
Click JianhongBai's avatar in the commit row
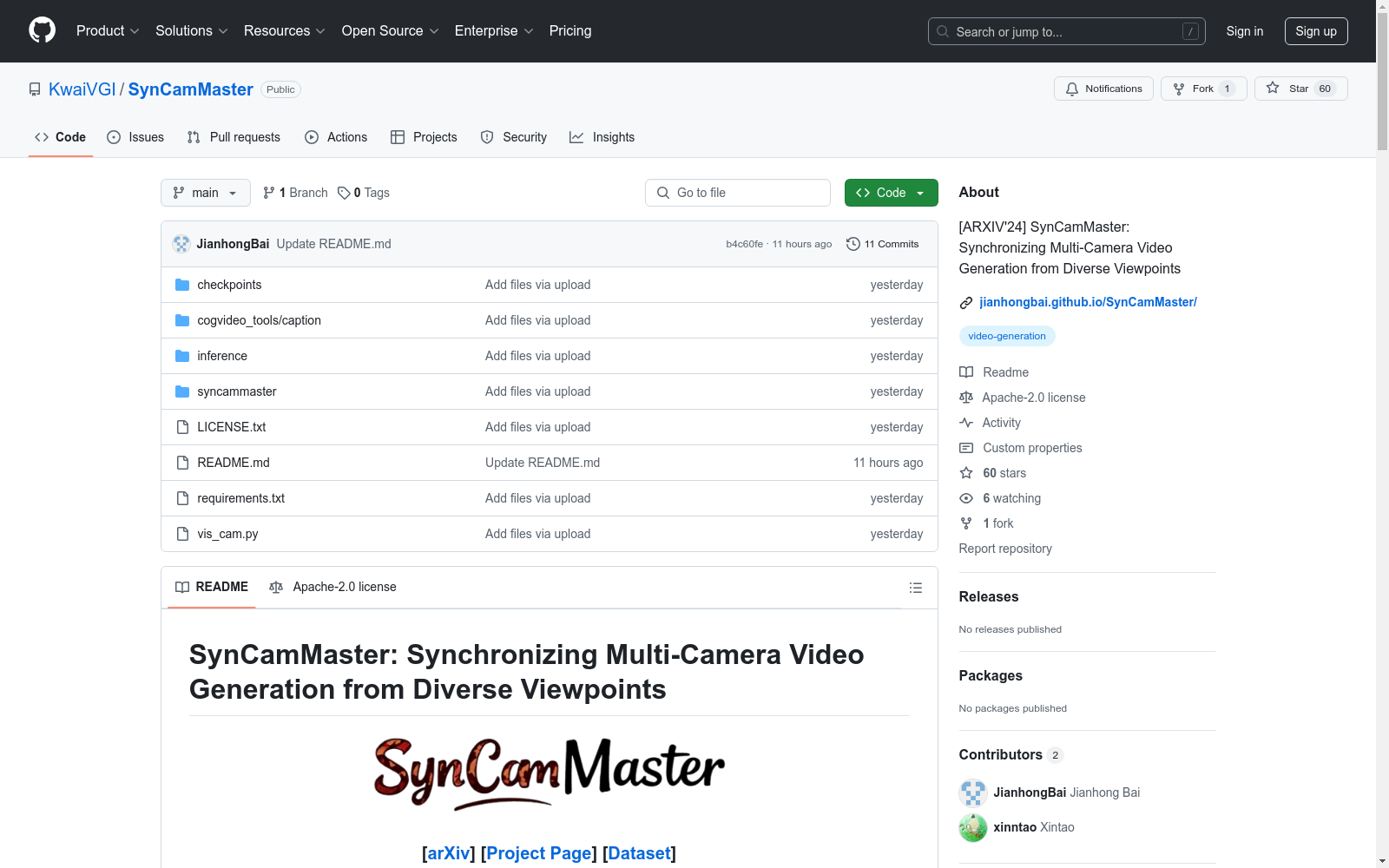181,244
